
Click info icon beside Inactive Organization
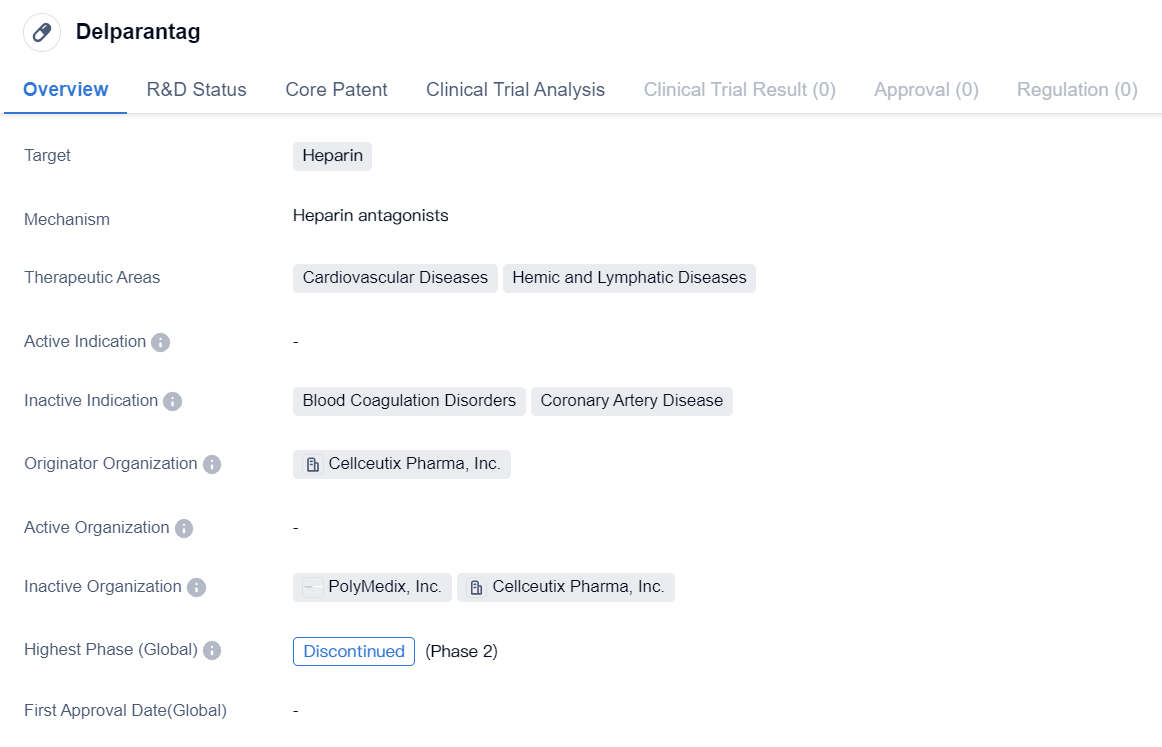(x=196, y=587)
